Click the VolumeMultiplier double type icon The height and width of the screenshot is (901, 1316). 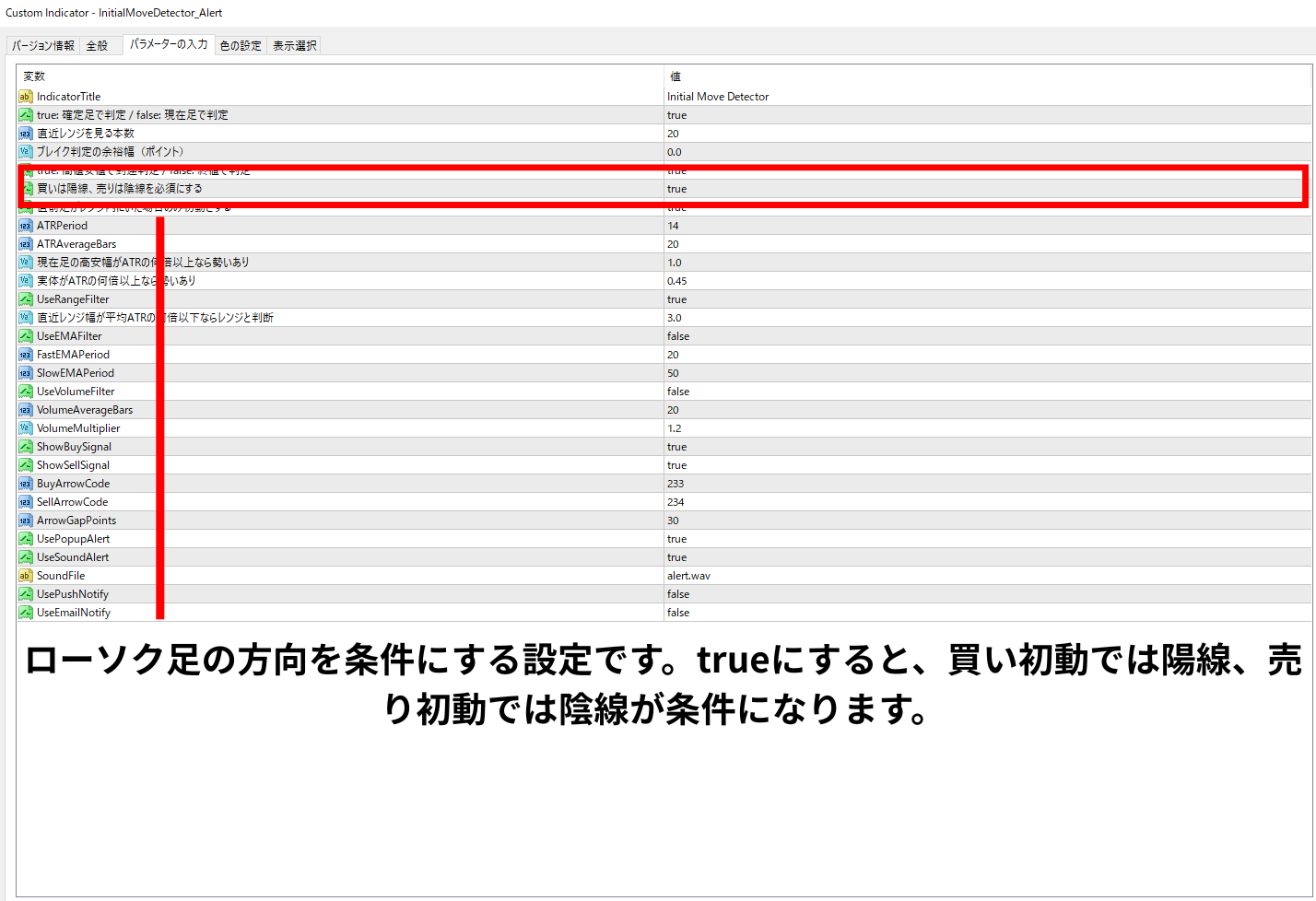[26, 428]
